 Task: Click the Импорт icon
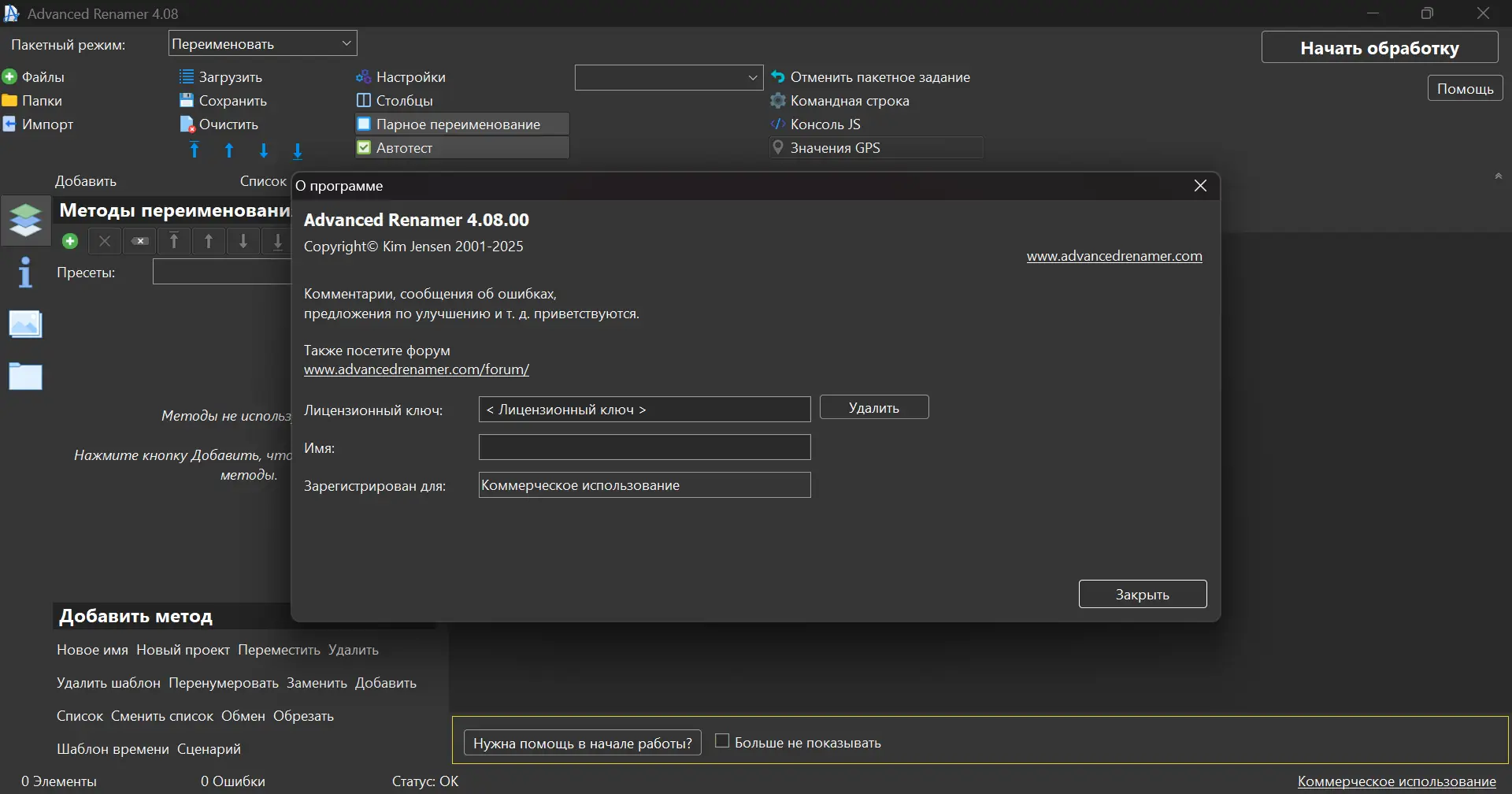(9, 124)
